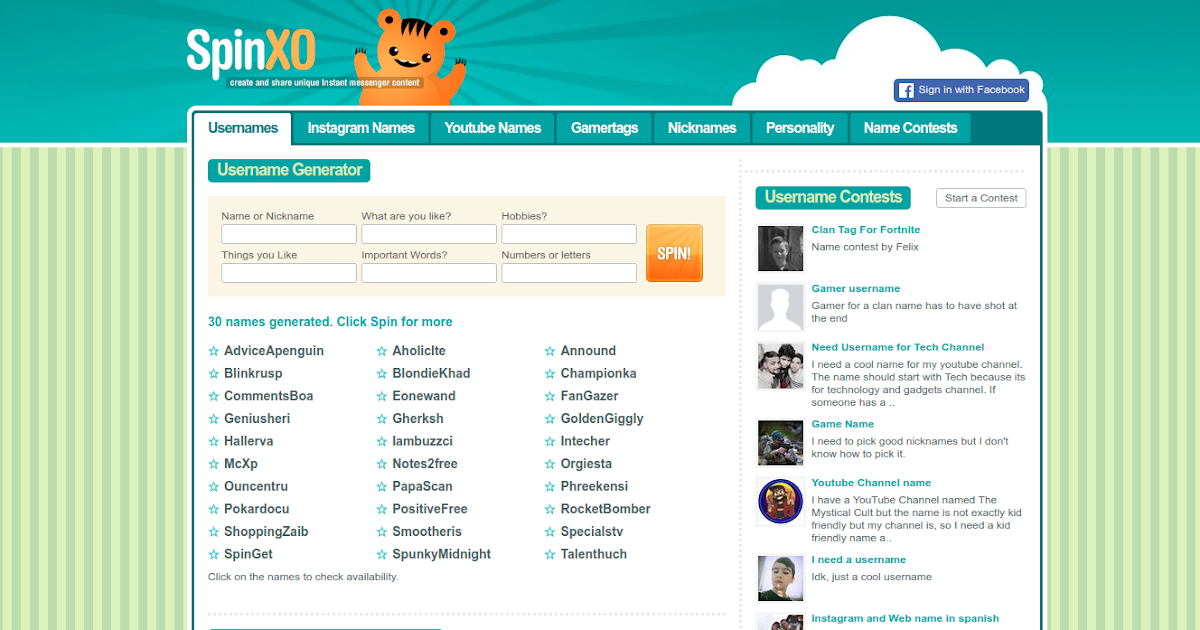This screenshot has width=1200, height=630.
Task: Focus the Things you Like field
Action: pos(289,273)
